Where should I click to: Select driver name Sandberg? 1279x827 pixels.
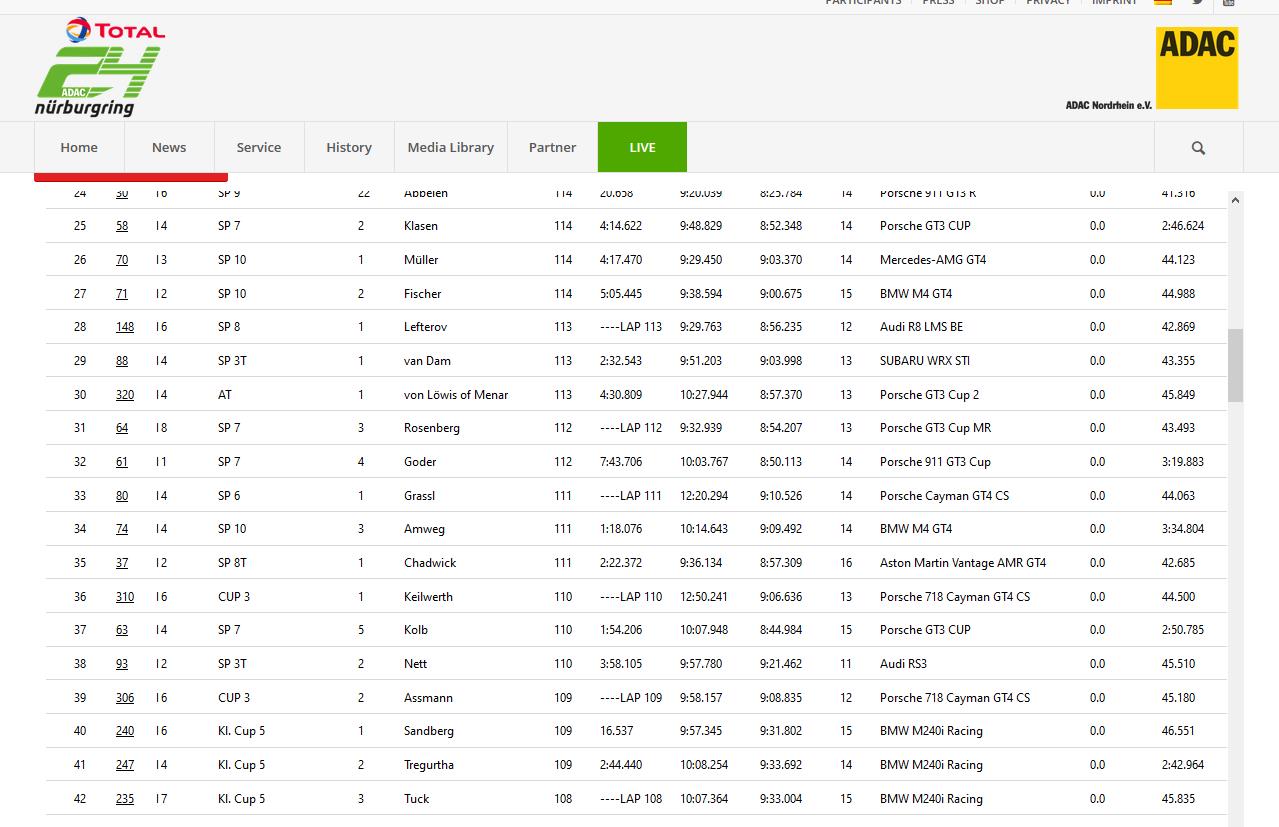pos(429,731)
